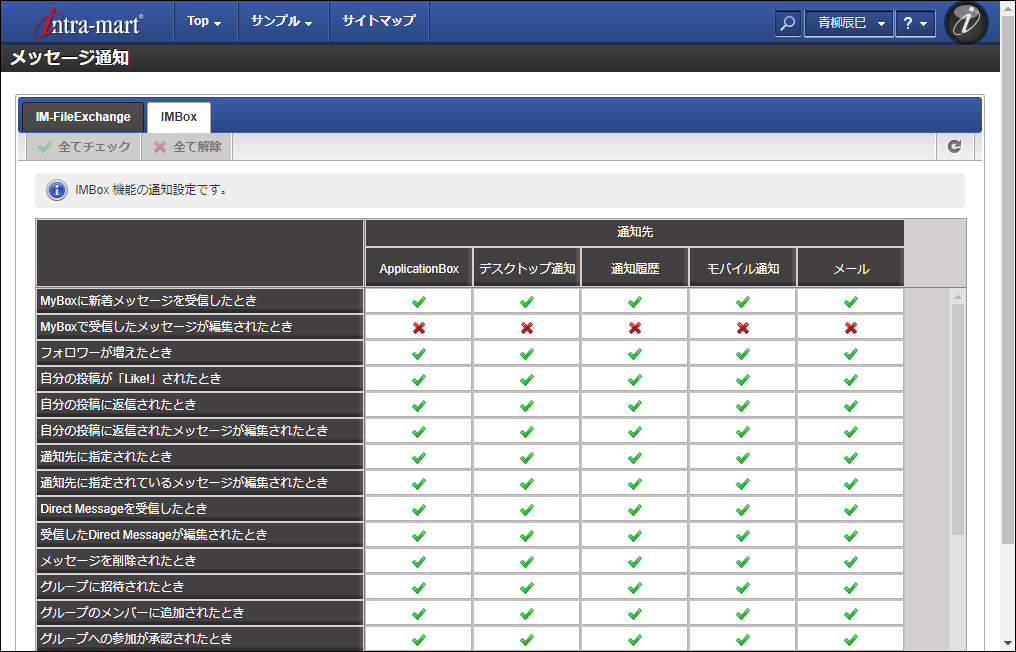Switch to the IM-FileExchange tab

(x=83, y=117)
